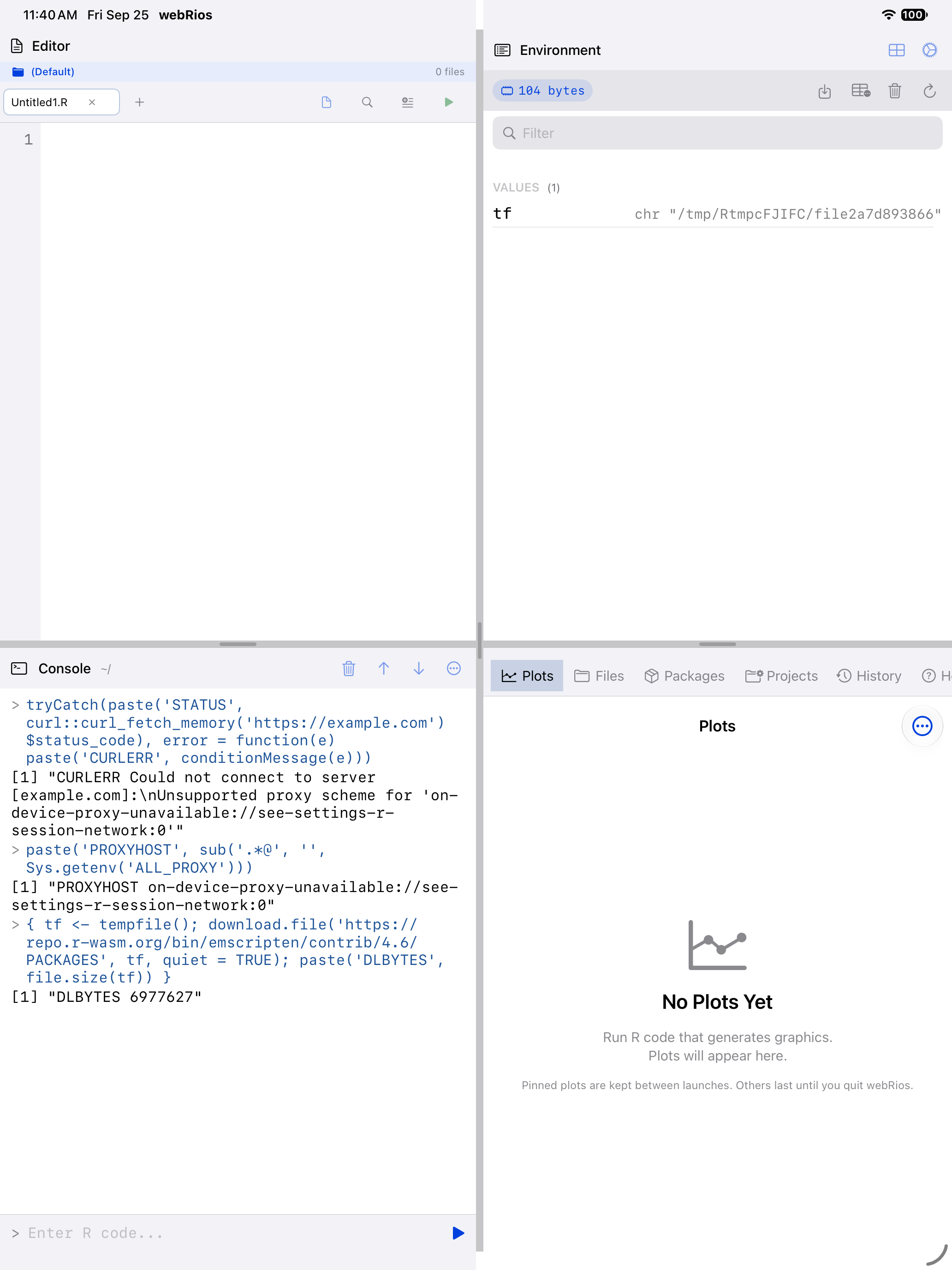The image size is (952, 1270).
Task: Click into line 1 of the editor
Action: tap(258, 139)
